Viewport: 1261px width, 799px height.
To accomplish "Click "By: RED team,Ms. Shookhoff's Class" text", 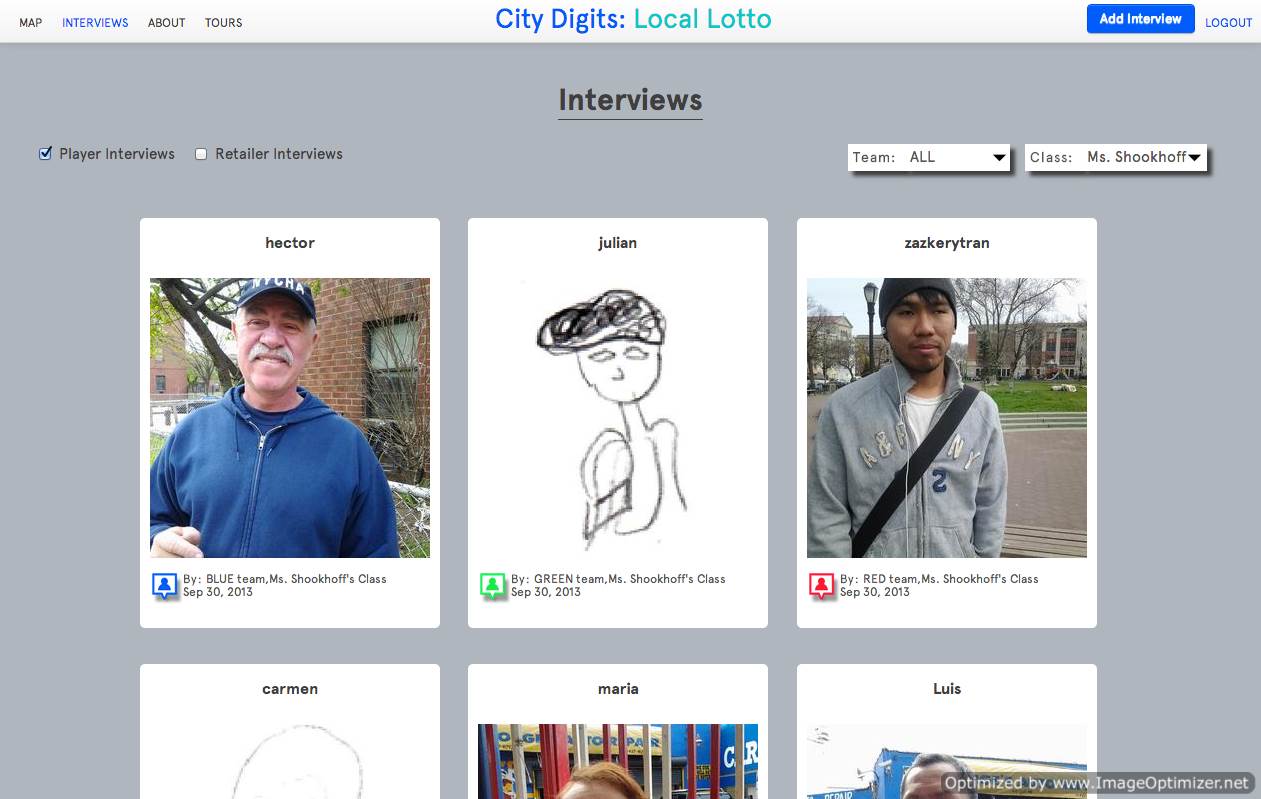I will coord(939,579).
